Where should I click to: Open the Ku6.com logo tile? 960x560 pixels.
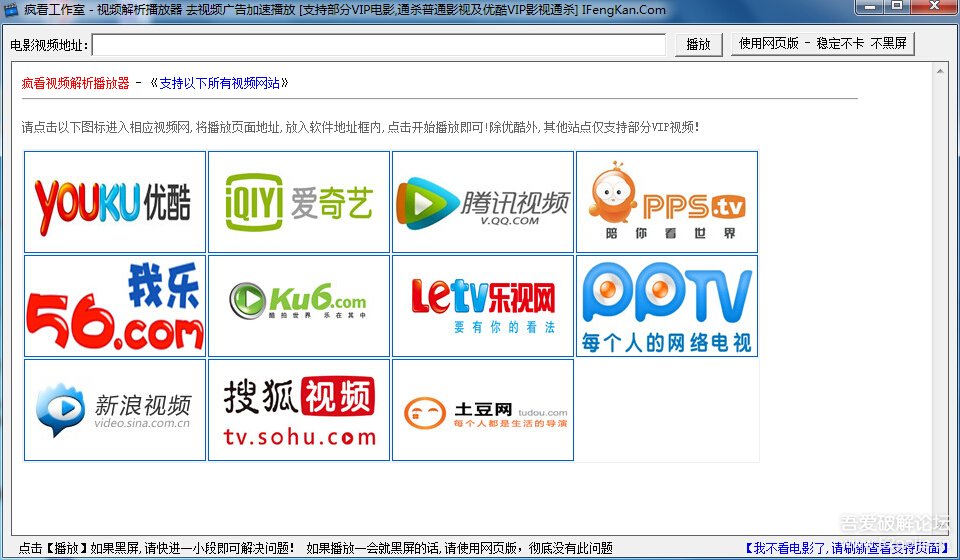(299, 306)
